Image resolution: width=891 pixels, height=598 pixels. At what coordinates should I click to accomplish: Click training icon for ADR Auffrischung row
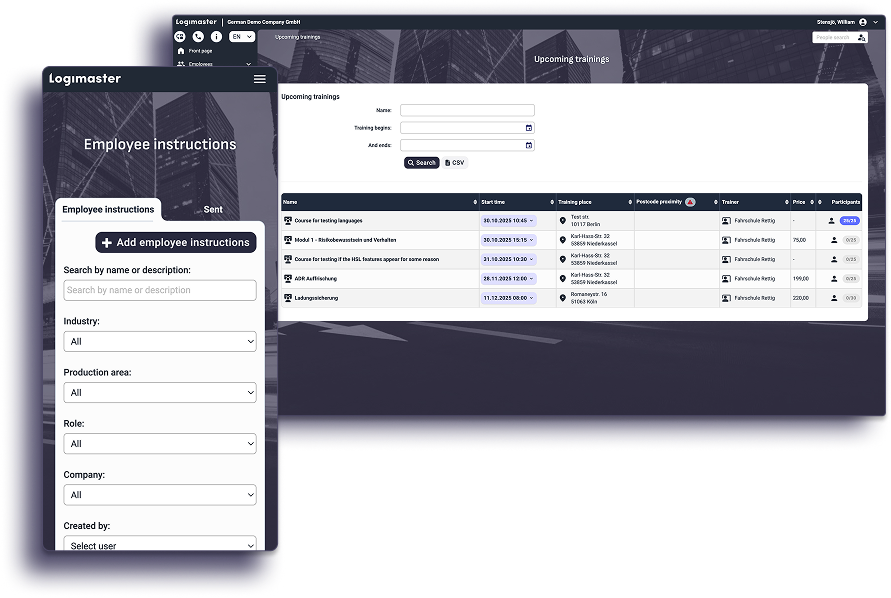[288, 279]
